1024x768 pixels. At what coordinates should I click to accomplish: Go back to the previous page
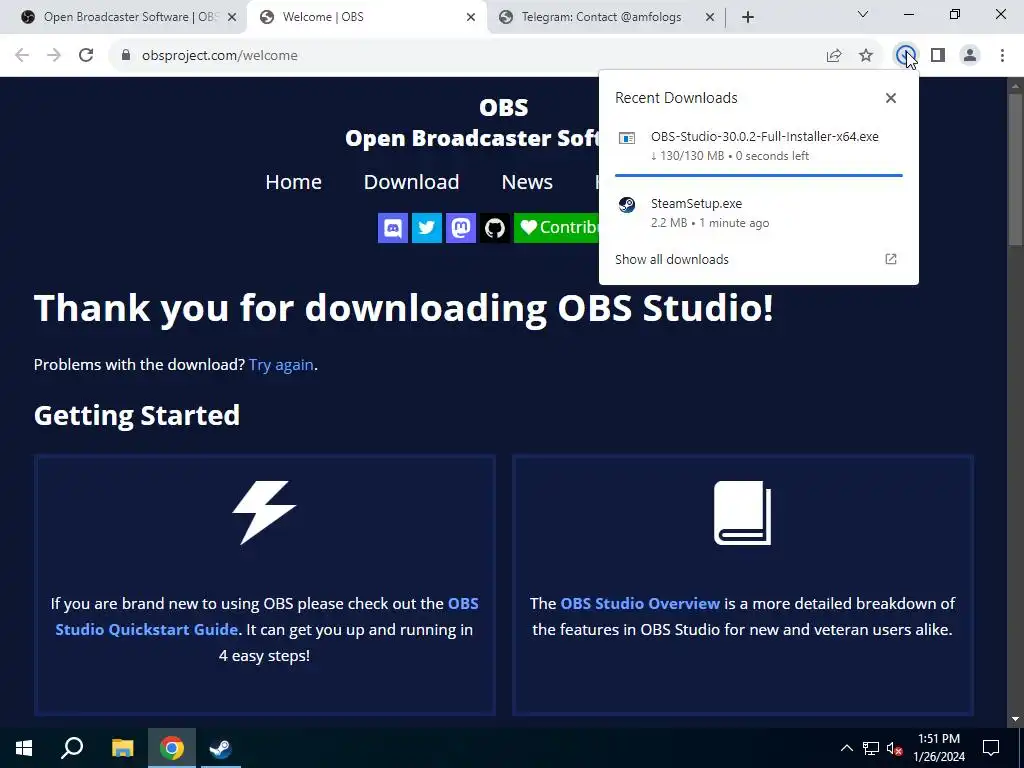(22, 56)
